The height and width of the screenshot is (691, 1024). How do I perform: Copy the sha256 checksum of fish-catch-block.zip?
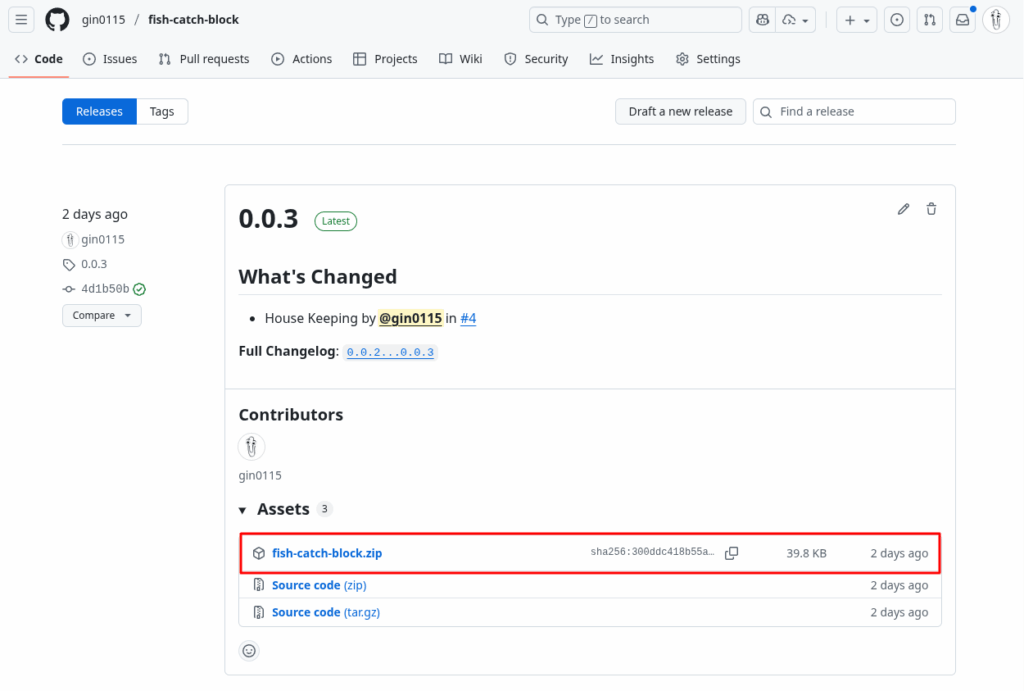click(x=731, y=553)
